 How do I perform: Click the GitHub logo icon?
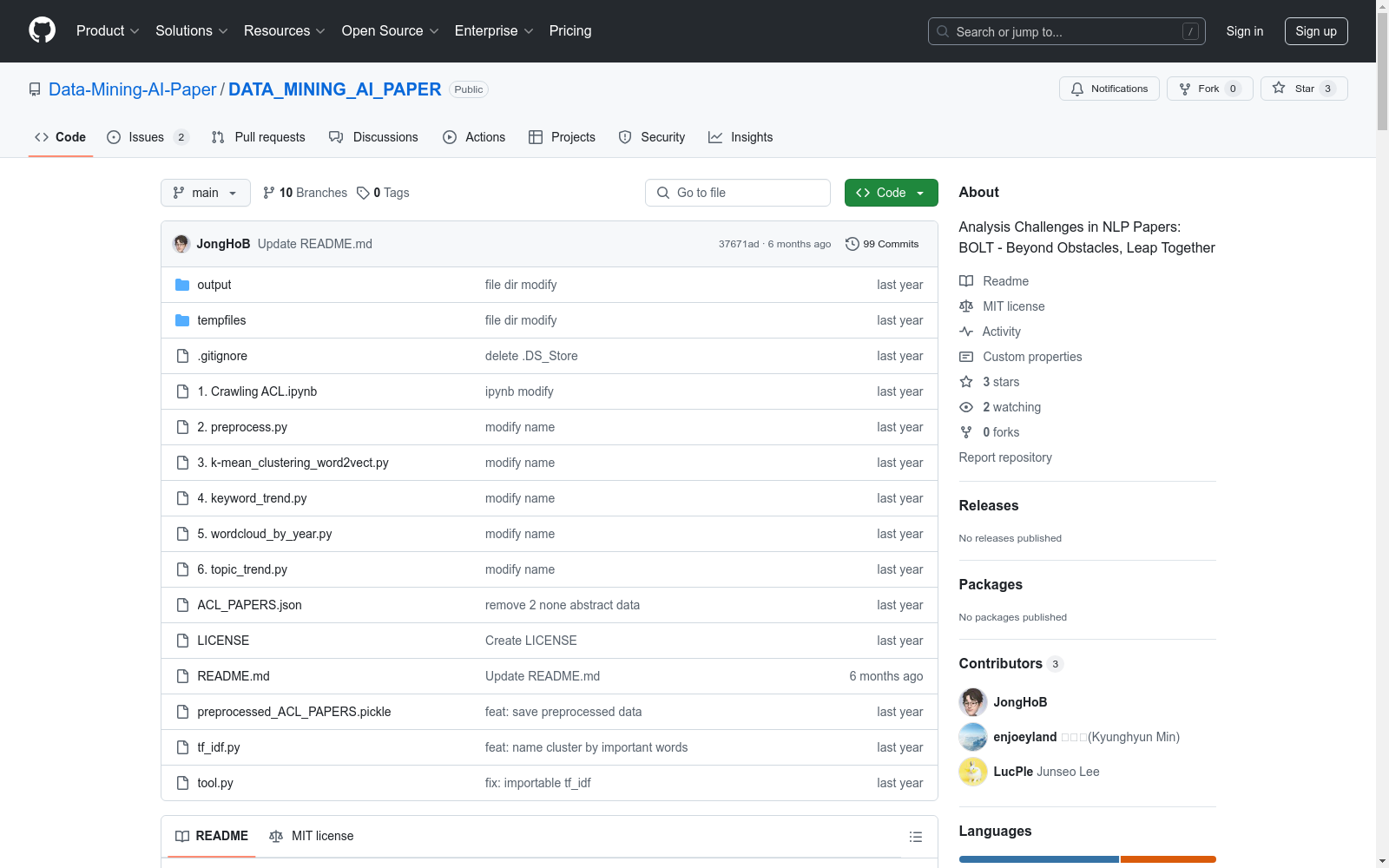click(42, 30)
